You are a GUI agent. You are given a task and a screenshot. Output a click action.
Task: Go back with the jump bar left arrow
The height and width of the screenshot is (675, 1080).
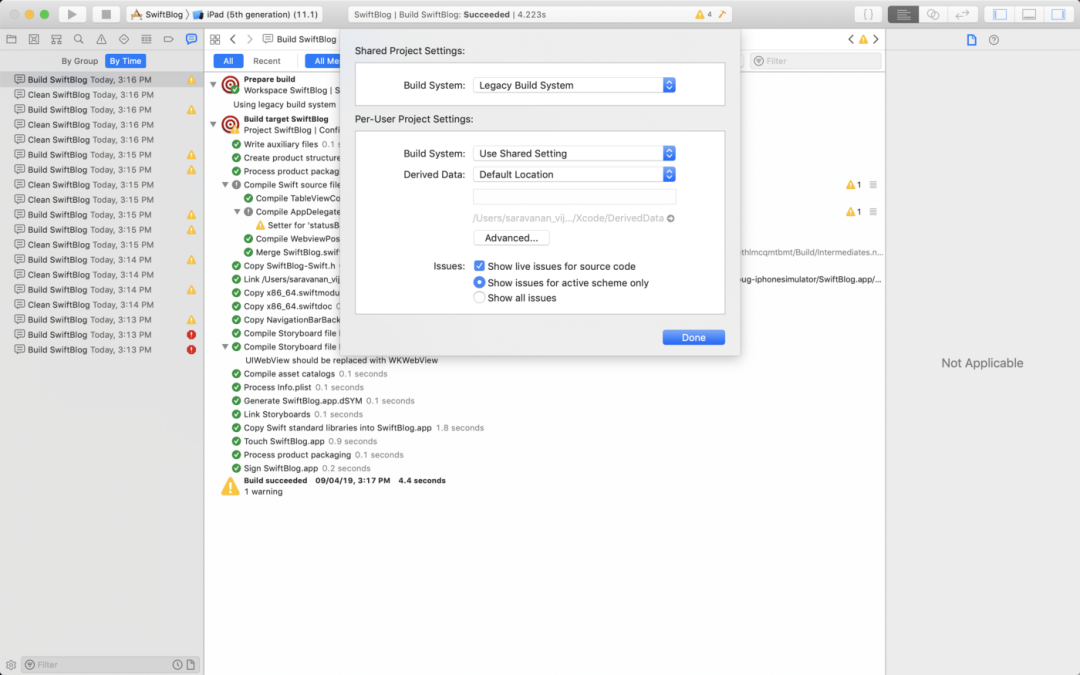click(x=233, y=39)
